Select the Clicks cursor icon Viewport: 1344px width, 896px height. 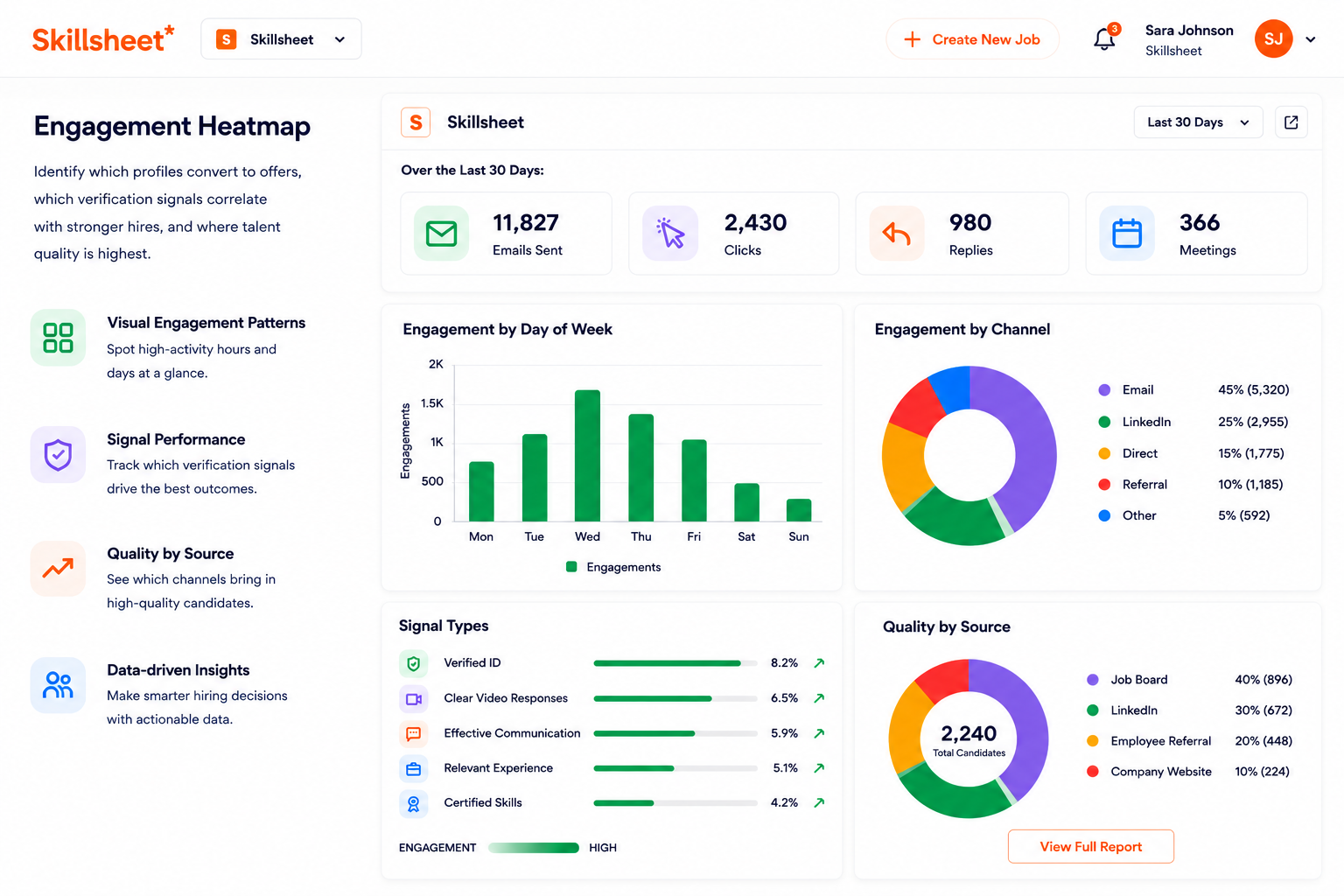[x=670, y=234]
